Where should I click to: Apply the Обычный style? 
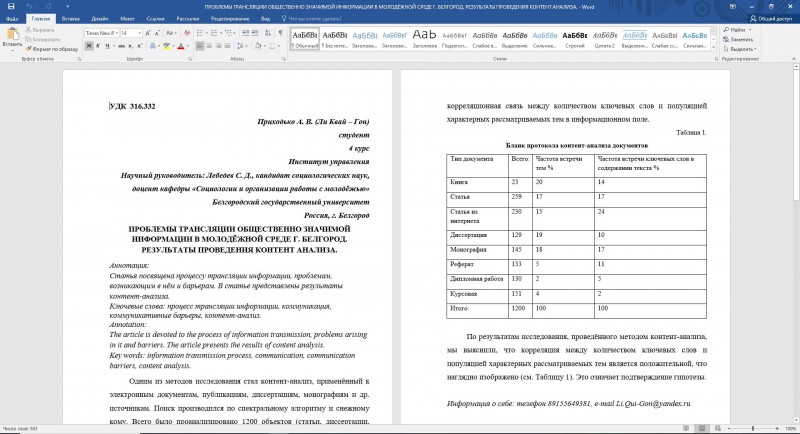[x=305, y=39]
